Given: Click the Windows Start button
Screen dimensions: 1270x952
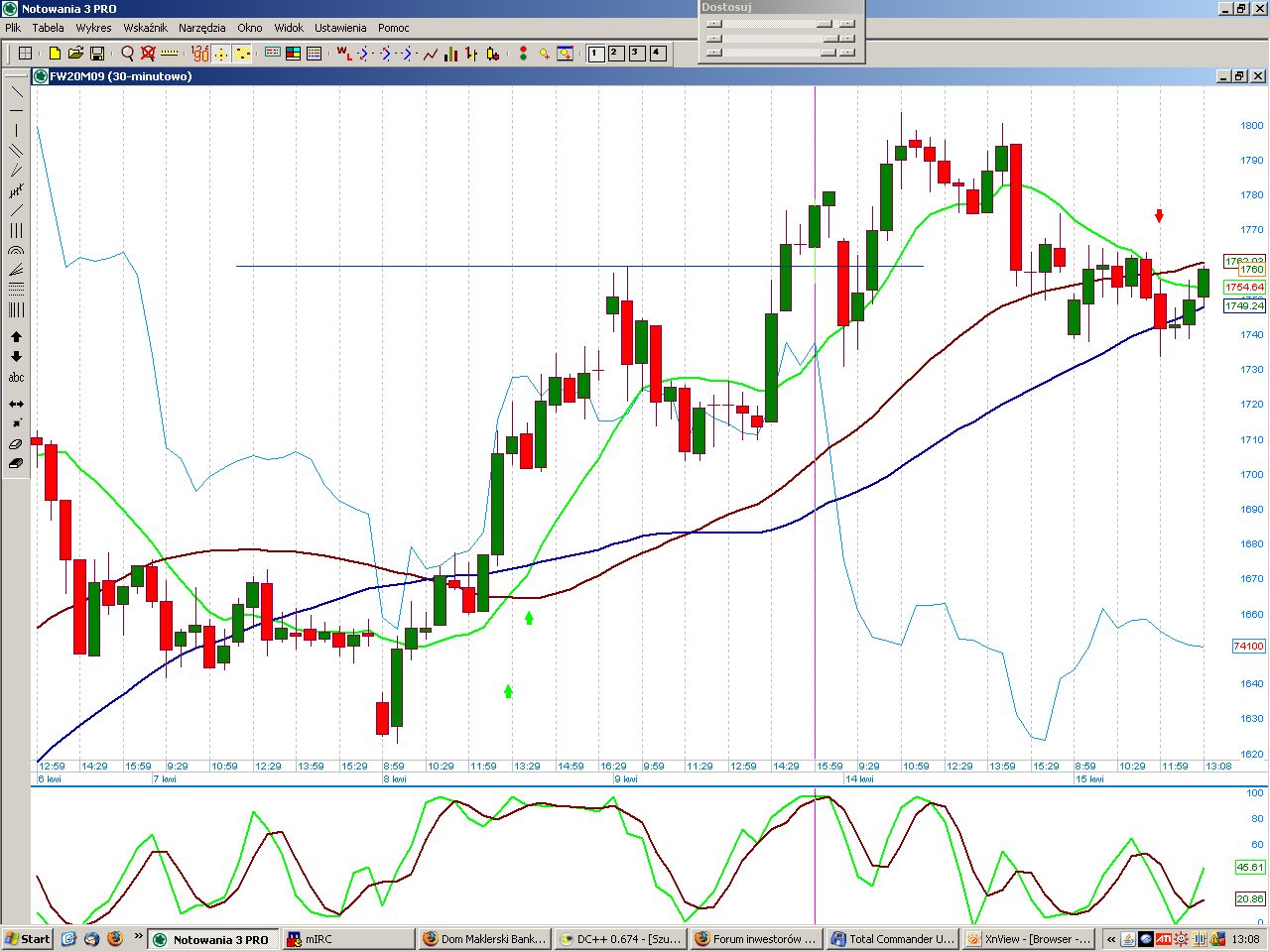Looking at the screenshot, I should [x=27, y=939].
